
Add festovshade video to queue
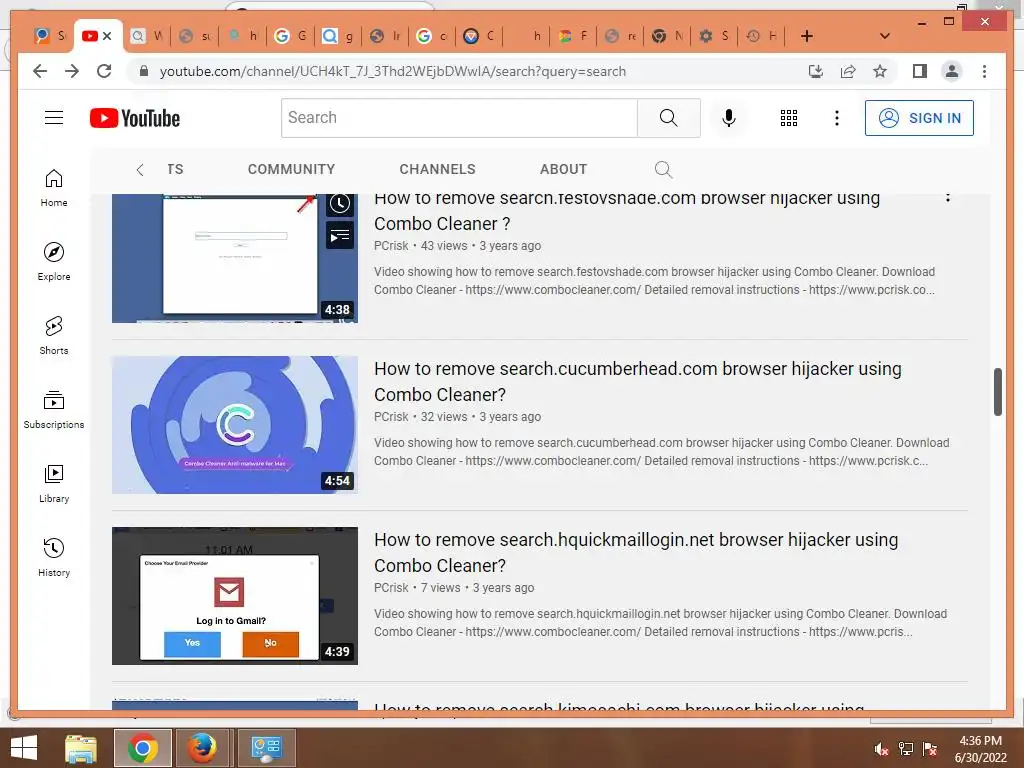point(340,235)
